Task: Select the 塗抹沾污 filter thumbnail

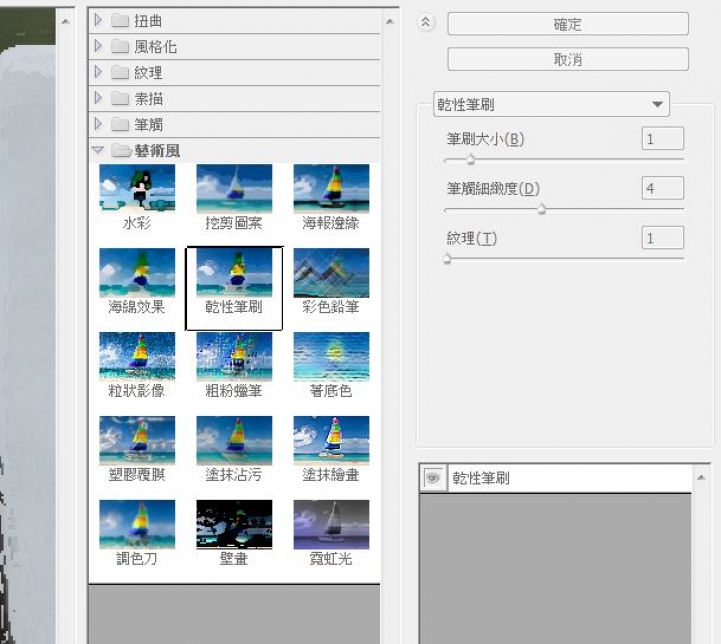Action: [234, 441]
